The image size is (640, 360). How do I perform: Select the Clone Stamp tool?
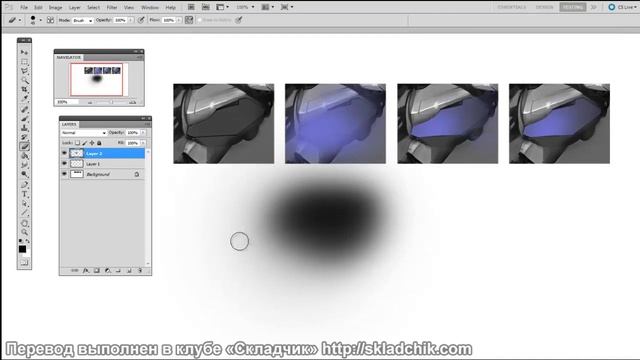(x=24, y=128)
